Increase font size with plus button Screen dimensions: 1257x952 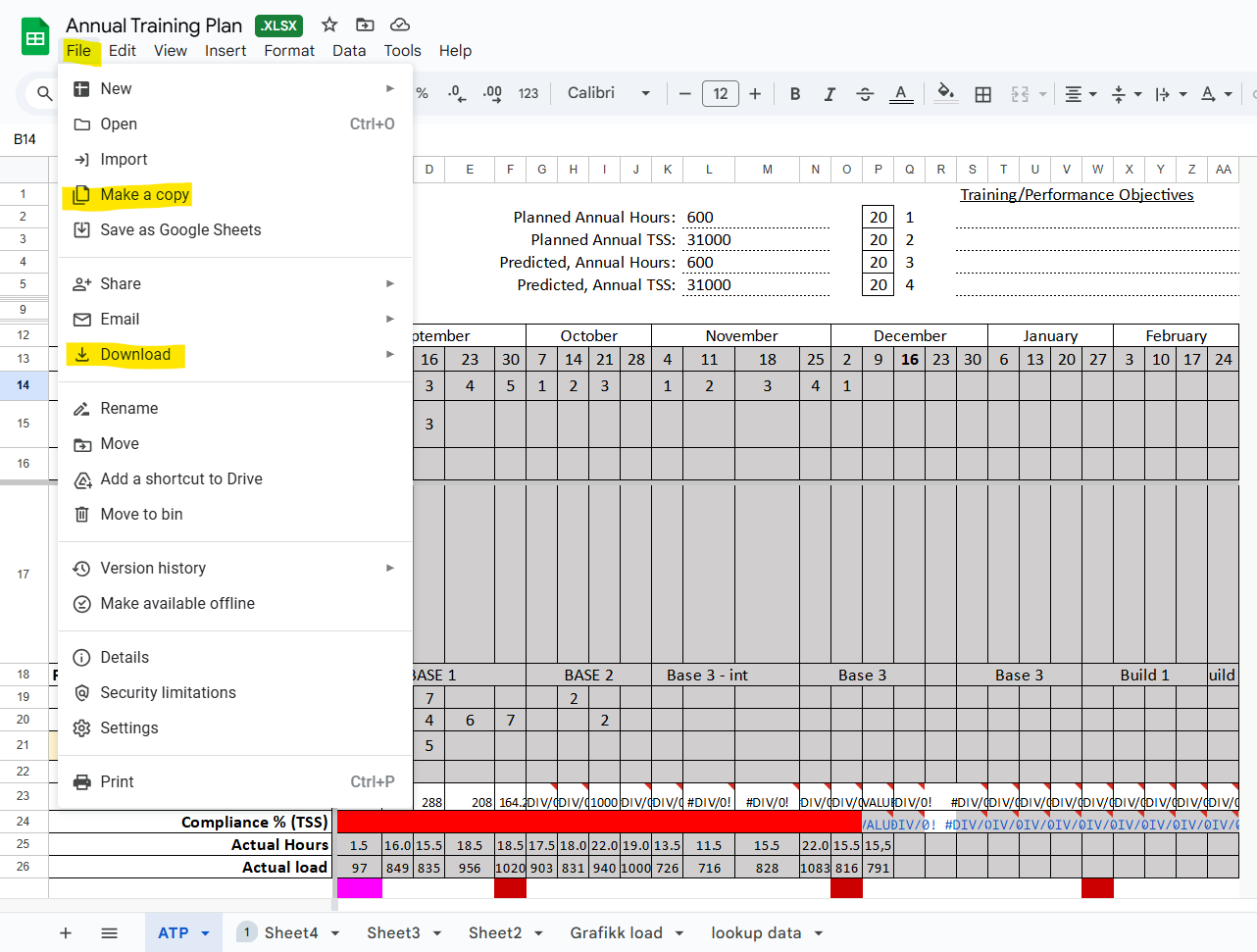click(755, 94)
